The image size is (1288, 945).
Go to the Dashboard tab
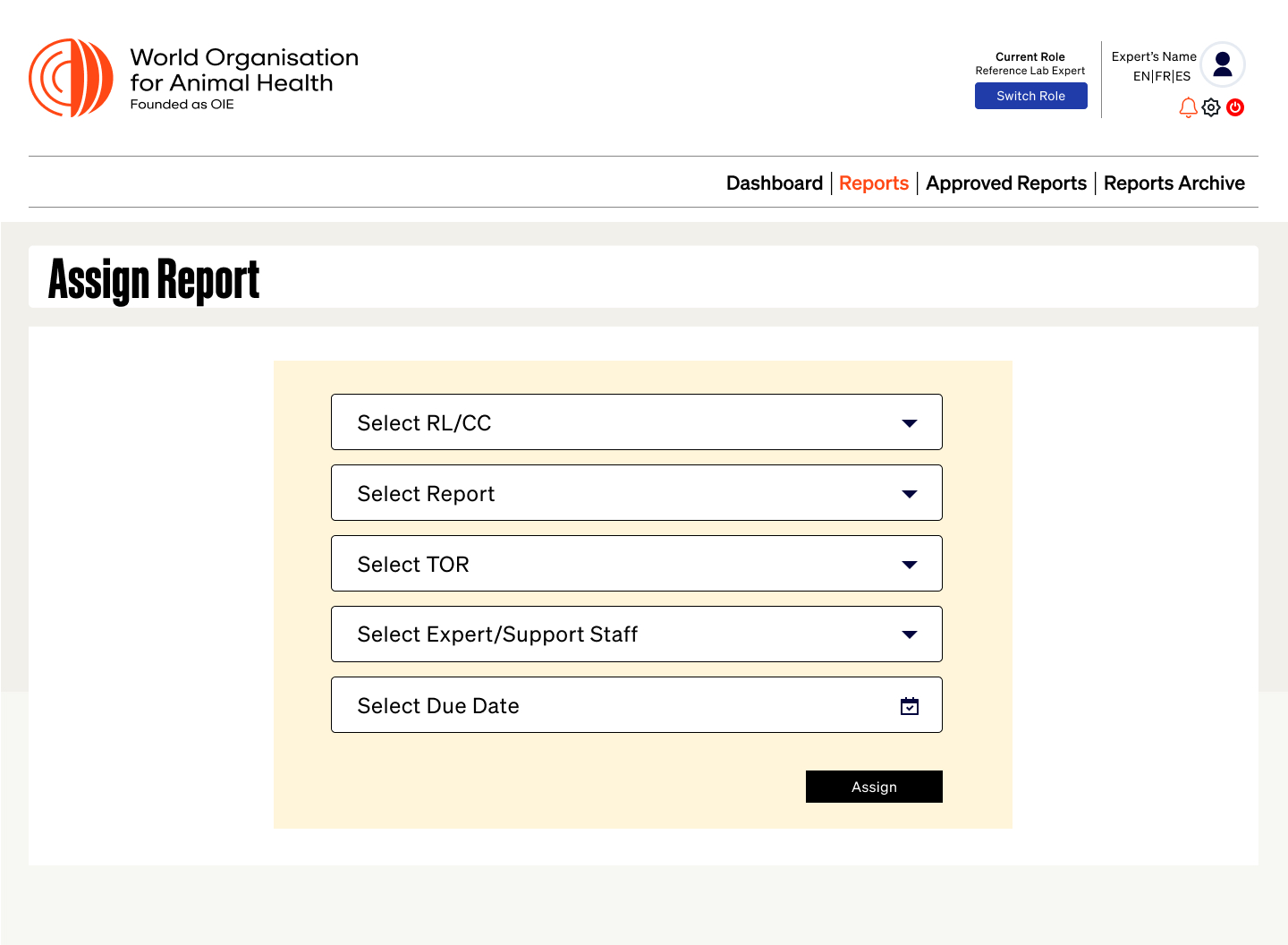(x=774, y=183)
